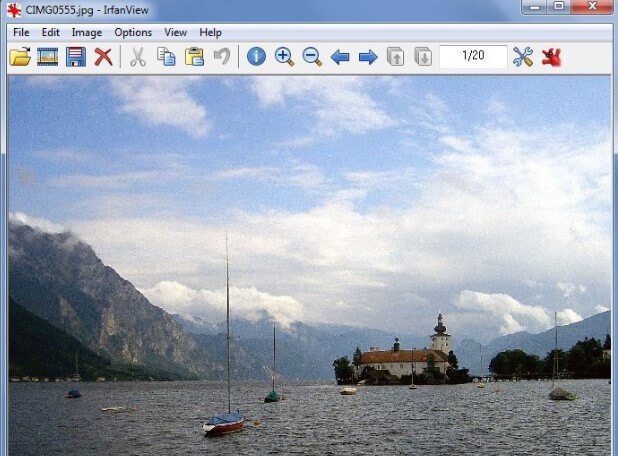The width and height of the screenshot is (618, 456).
Task: Copy image using the copy icon
Action: click(x=166, y=57)
